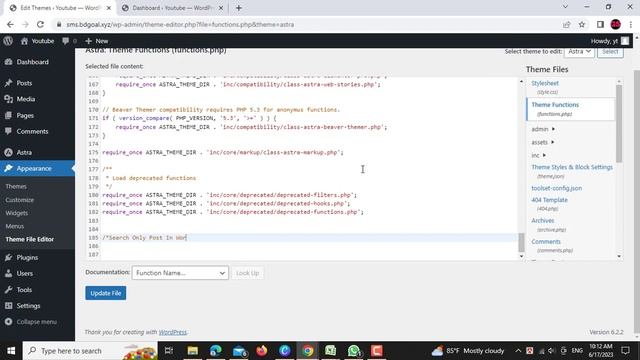Click the Update File button
The width and height of the screenshot is (640, 360).
click(106, 293)
